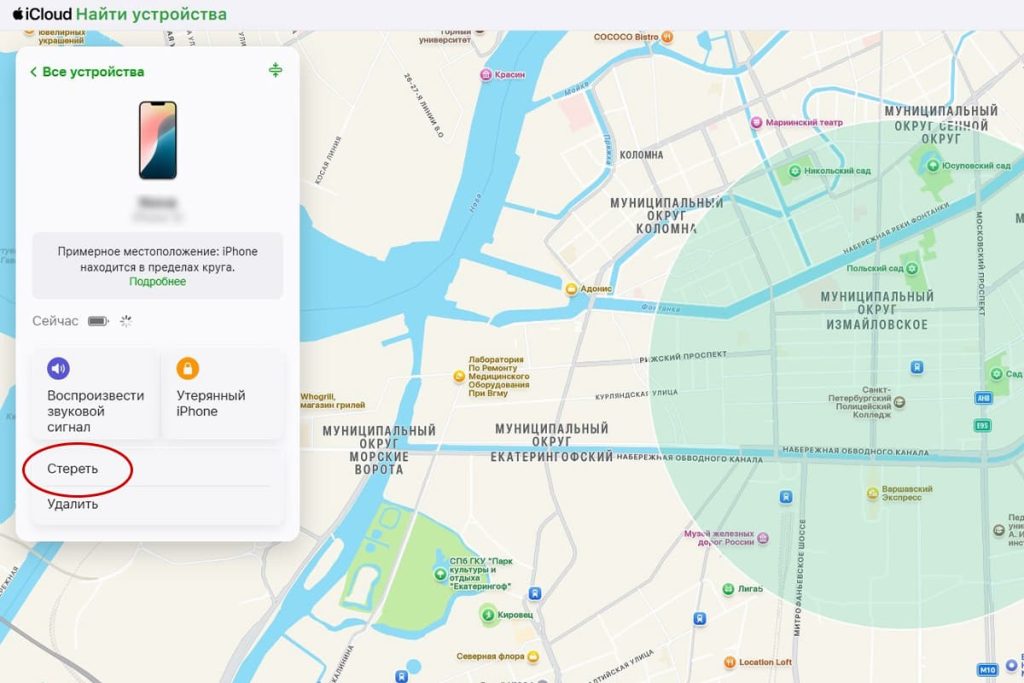Click Примерное местоположение info text
Image resolution: width=1024 pixels, height=683 pixels.
[157, 259]
